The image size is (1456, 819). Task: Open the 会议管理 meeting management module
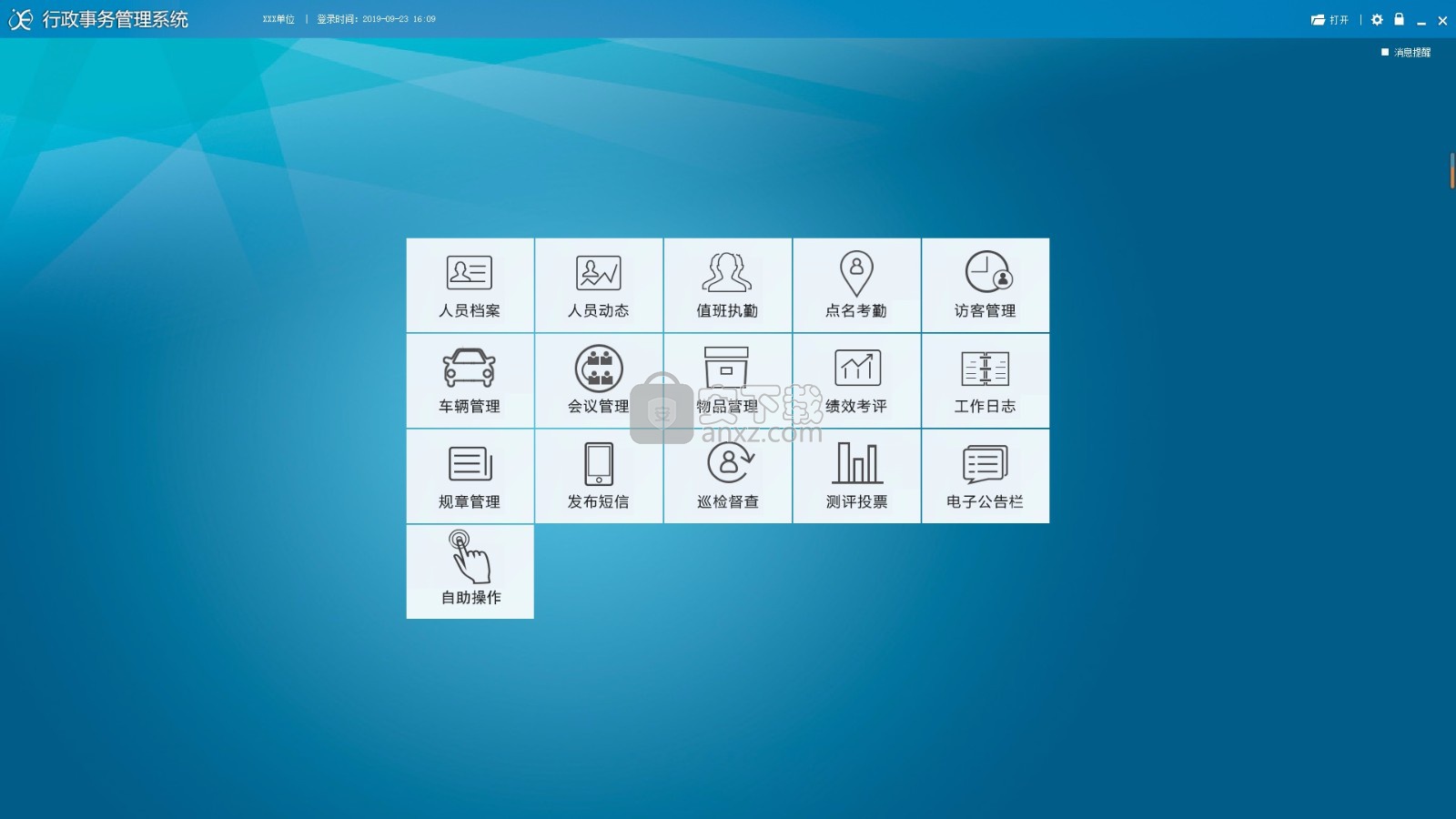pos(599,381)
